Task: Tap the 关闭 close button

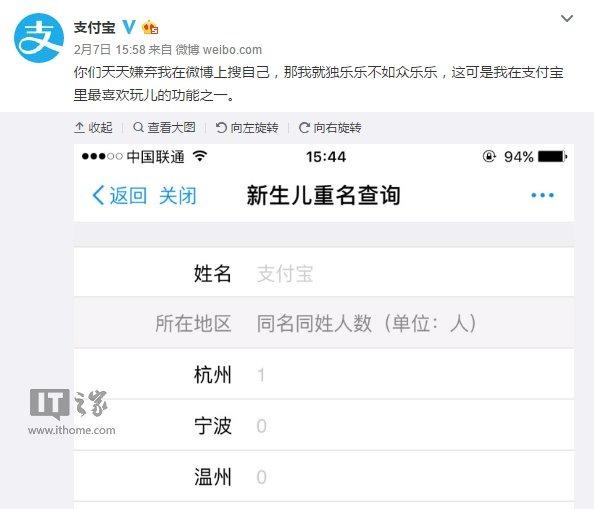Action: pos(178,195)
